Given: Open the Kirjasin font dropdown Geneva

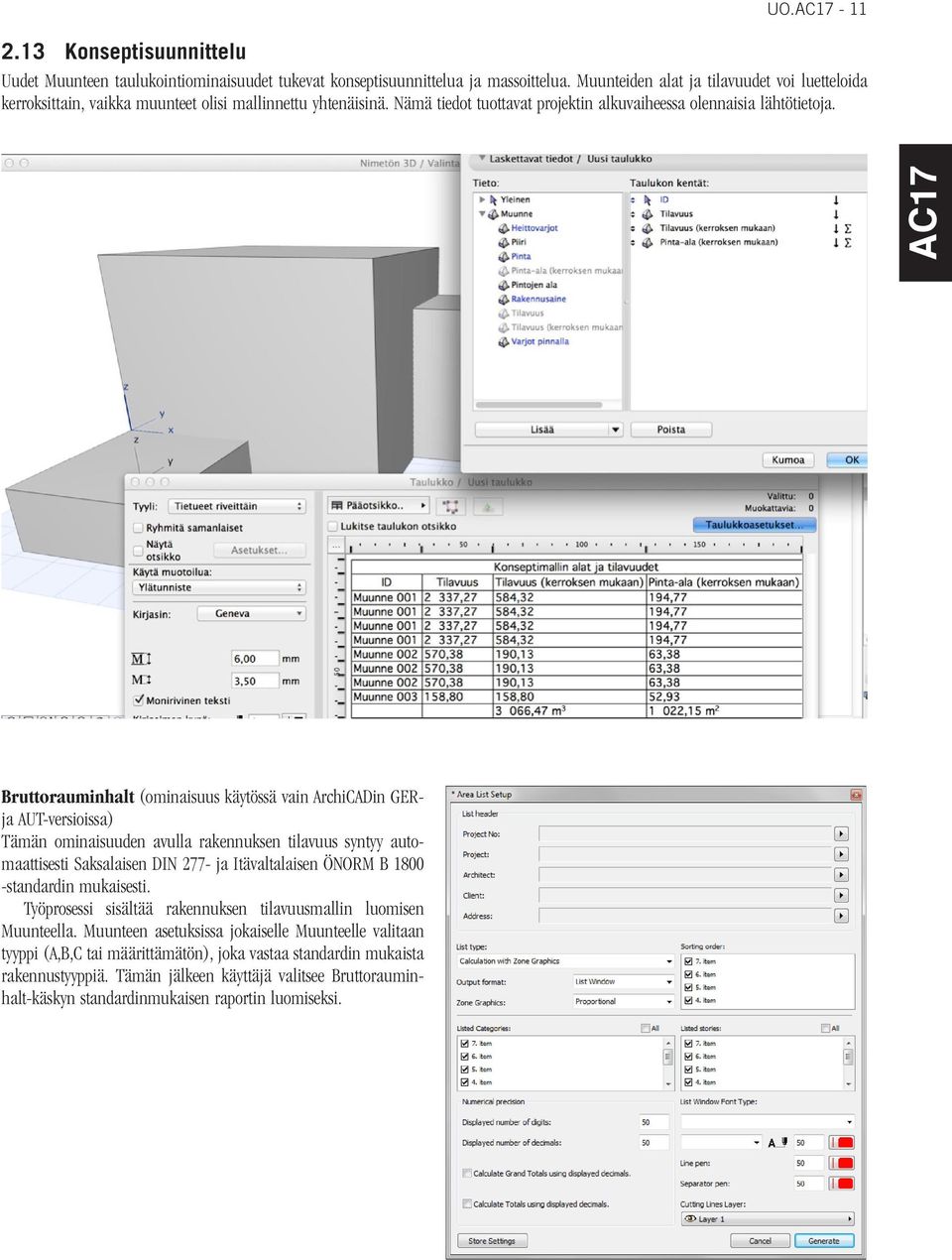Looking at the screenshot, I should pyautogui.click(x=251, y=614).
